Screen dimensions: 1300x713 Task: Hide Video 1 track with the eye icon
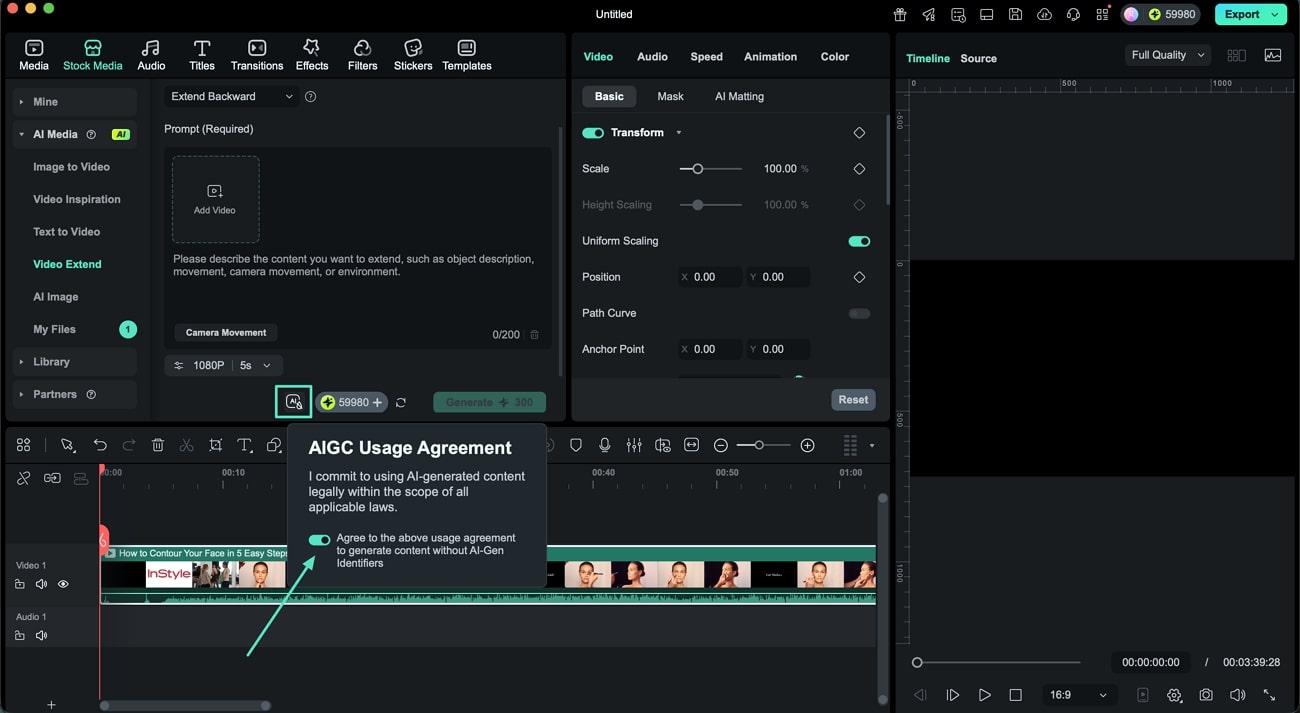(x=63, y=583)
